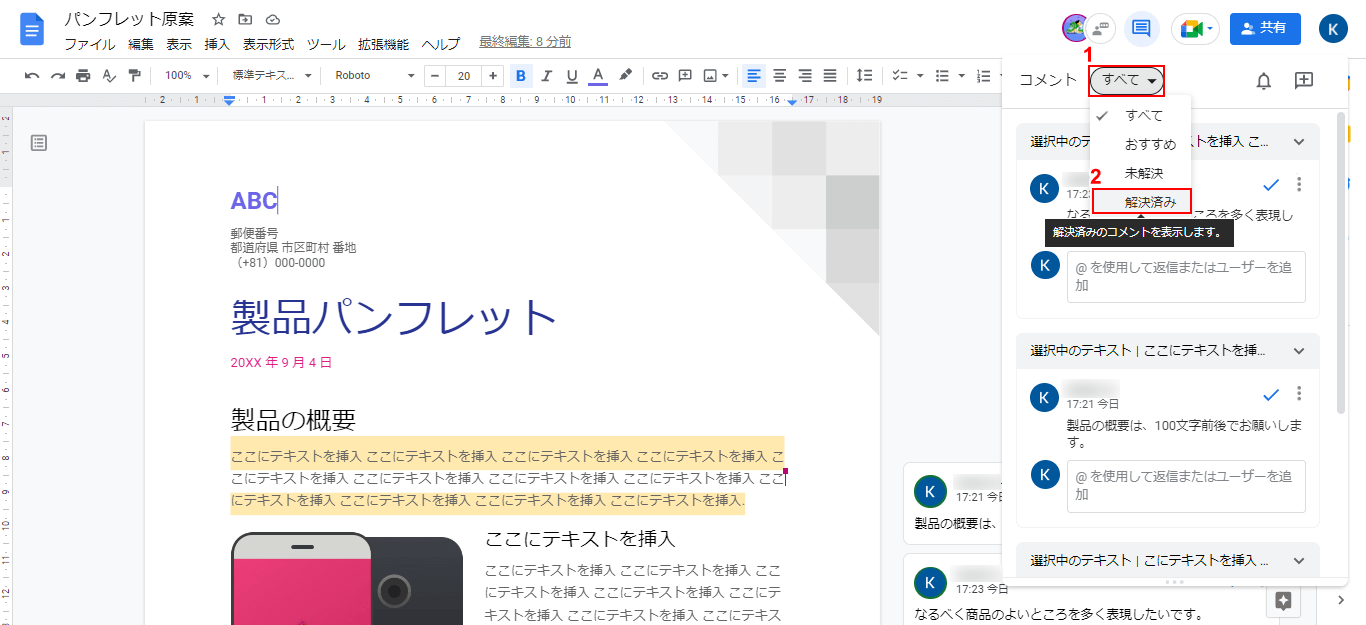Align text to the right

pyautogui.click(x=805, y=75)
